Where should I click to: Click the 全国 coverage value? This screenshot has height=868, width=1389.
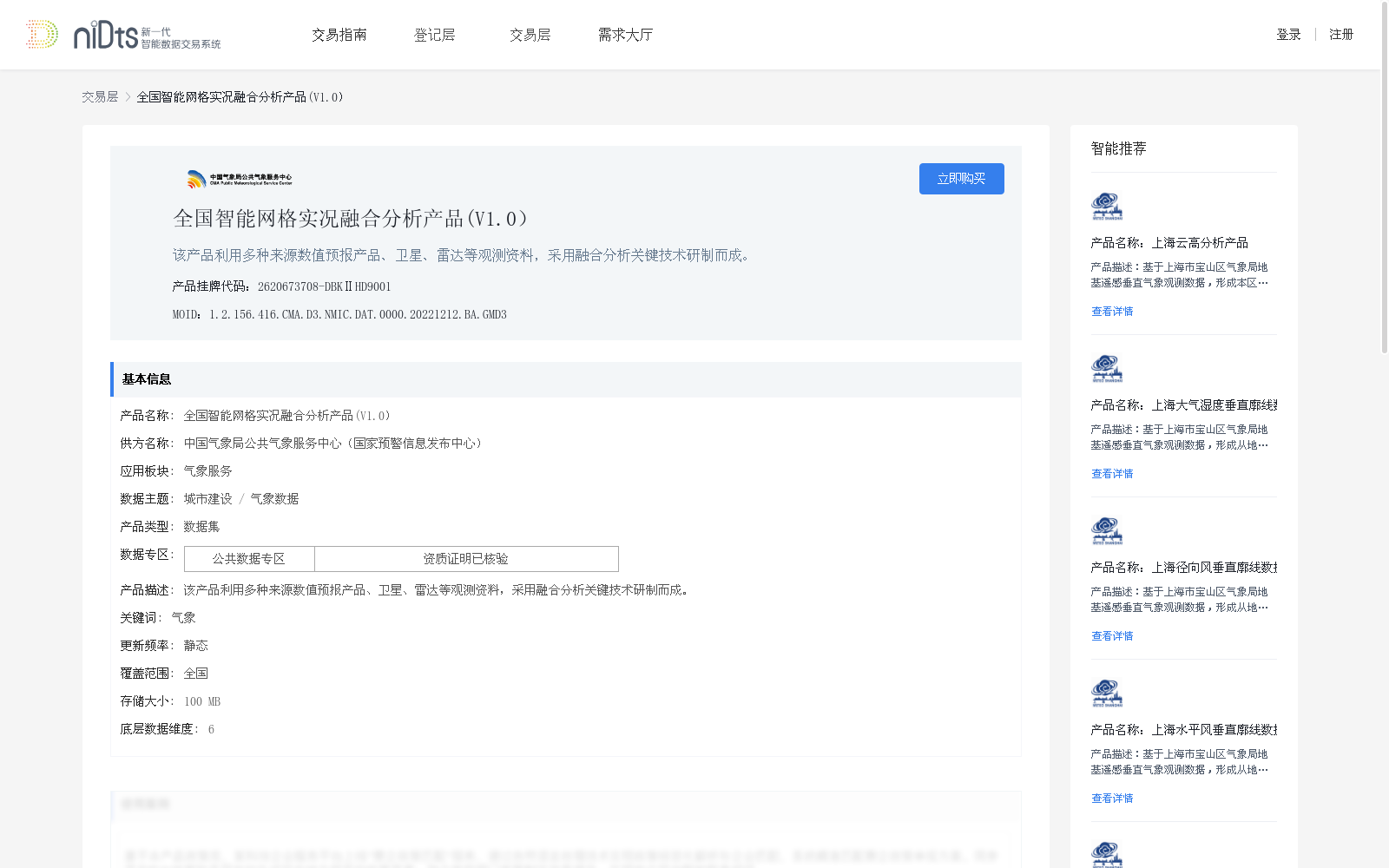[196, 674]
